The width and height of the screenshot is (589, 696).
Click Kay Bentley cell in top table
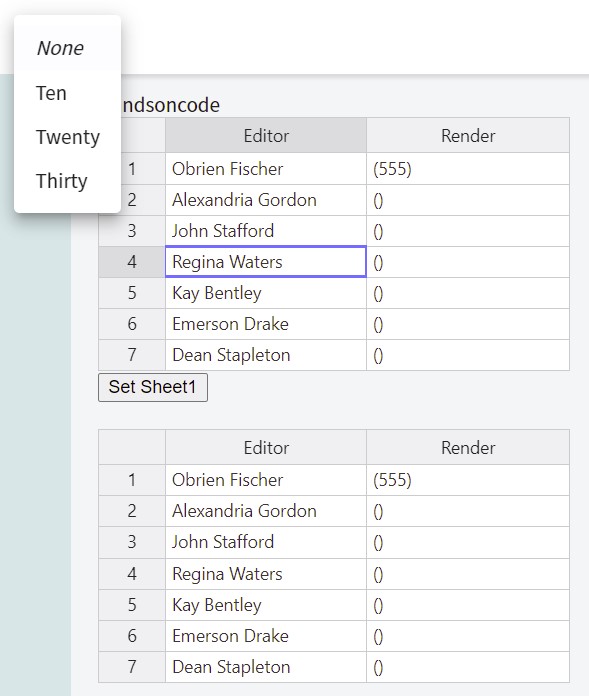click(x=266, y=293)
